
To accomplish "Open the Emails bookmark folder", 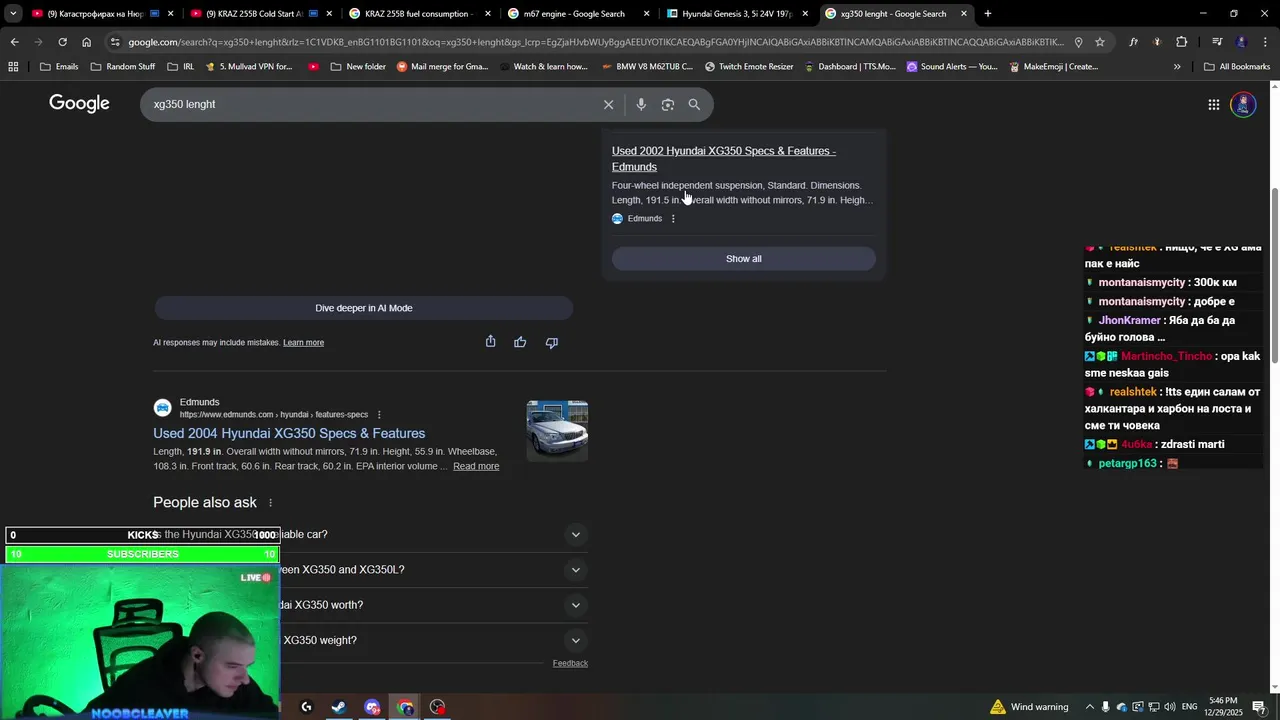I will tap(58, 67).
